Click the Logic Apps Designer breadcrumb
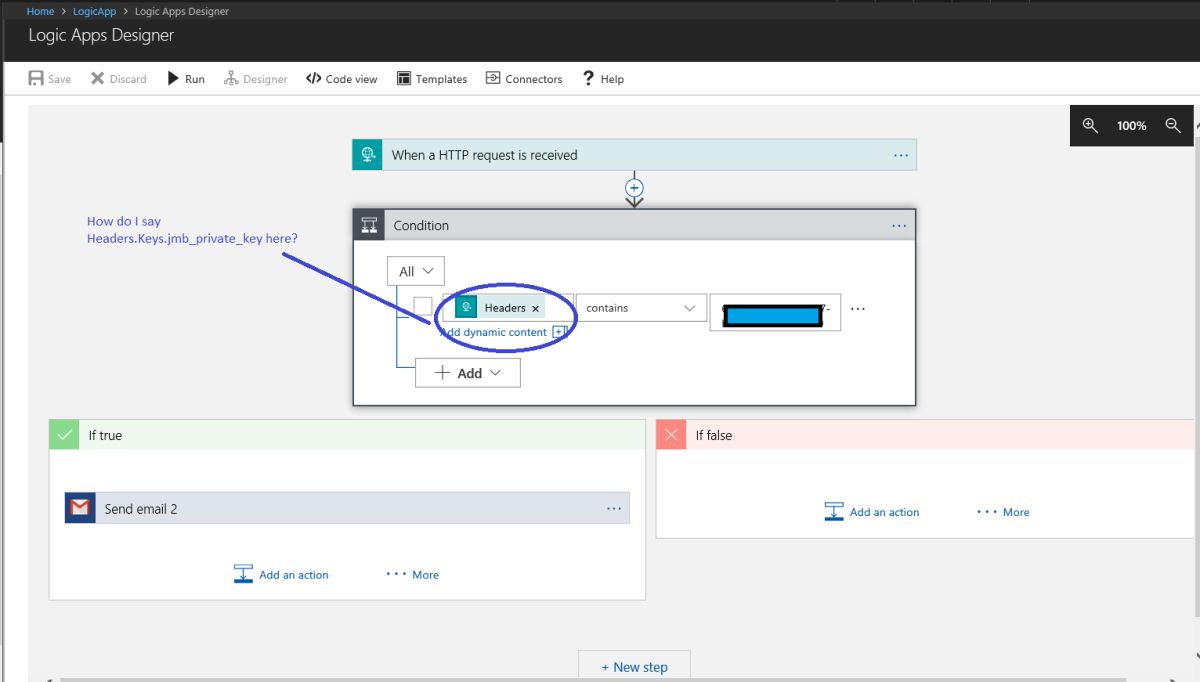Screen dimensions: 1200x682 click(182, 11)
